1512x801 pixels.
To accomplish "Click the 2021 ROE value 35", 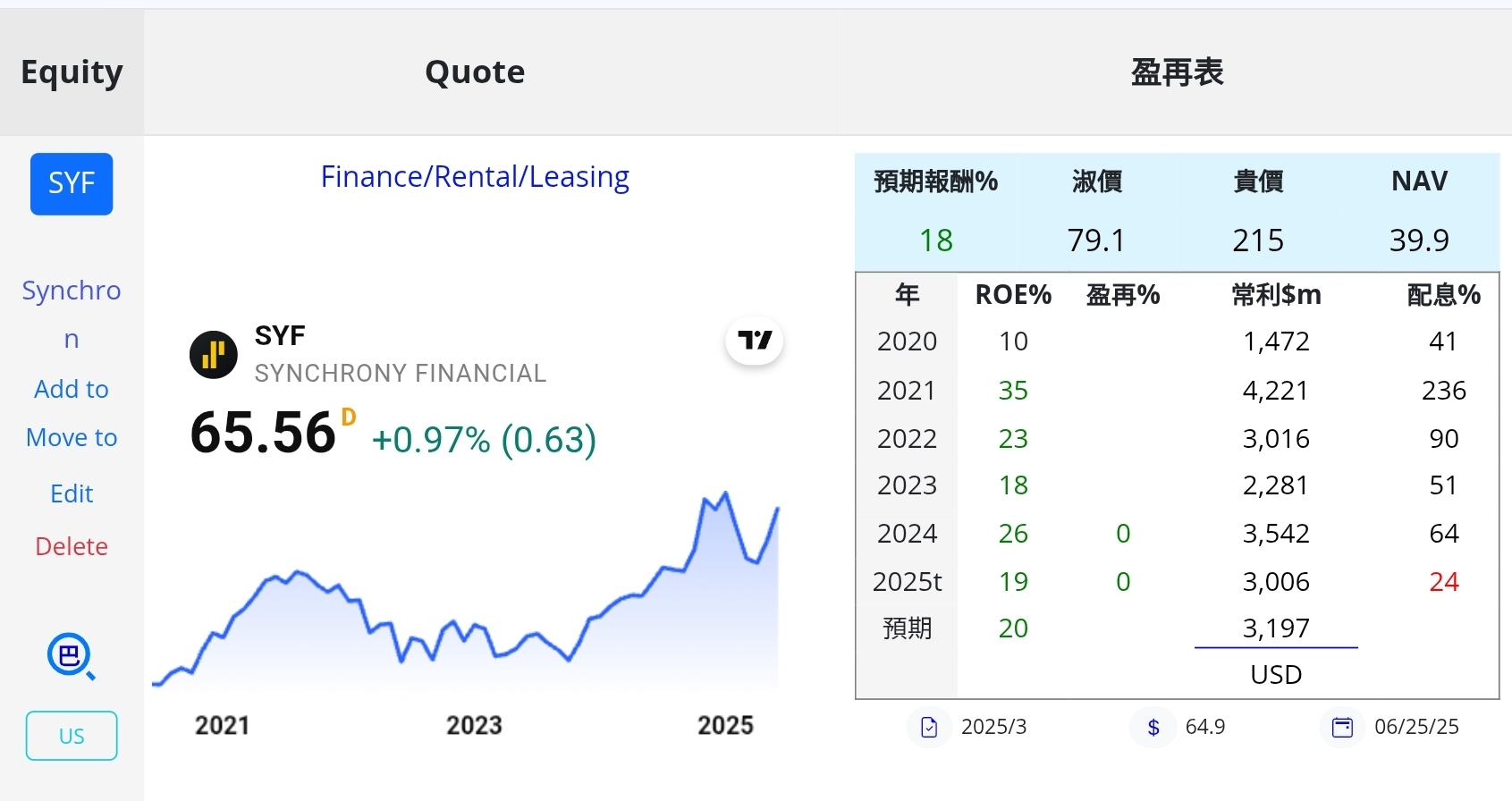I will point(1013,391).
